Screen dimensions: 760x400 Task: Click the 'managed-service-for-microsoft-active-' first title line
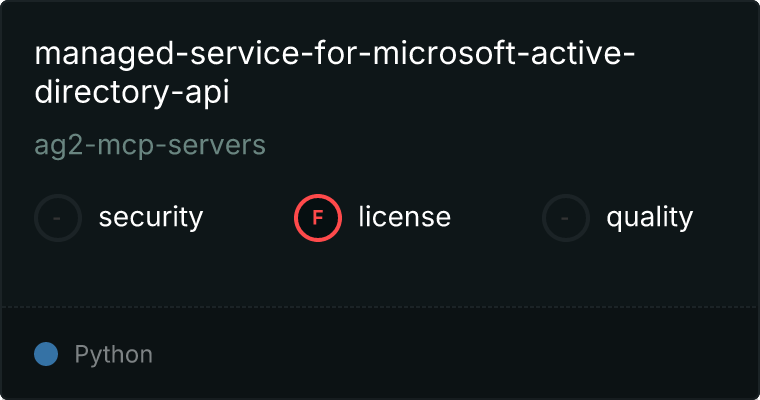334,53
